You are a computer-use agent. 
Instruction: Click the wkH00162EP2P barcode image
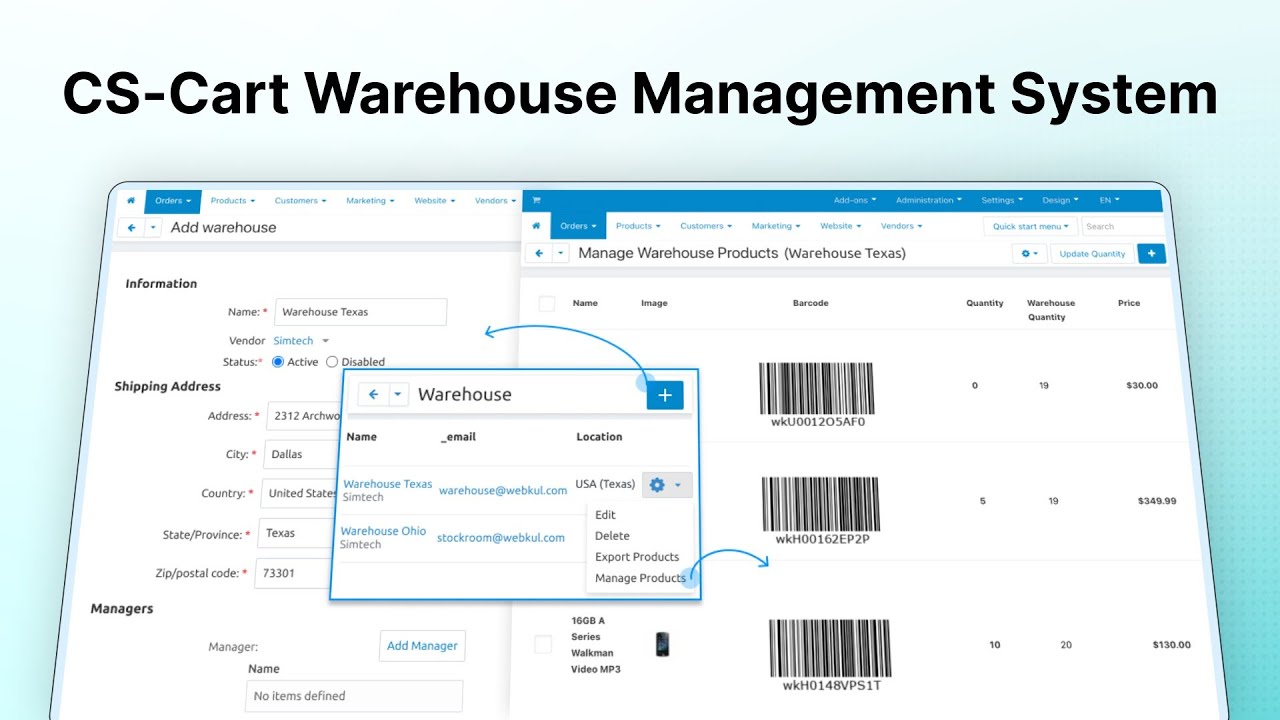tap(822, 511)
